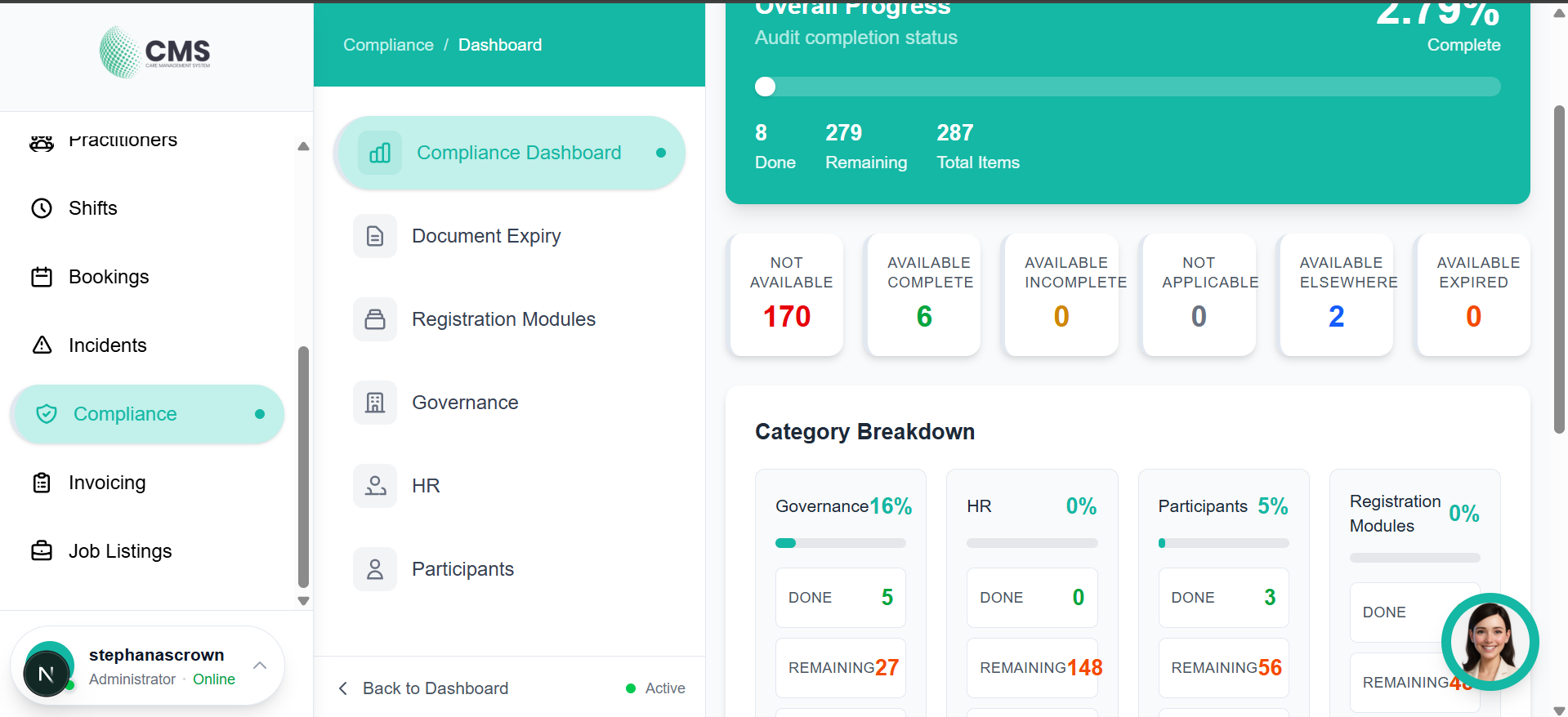Screen dimensions: 1568x717
Task: Open the Shifts menu item
Action: tap(147, 208)
